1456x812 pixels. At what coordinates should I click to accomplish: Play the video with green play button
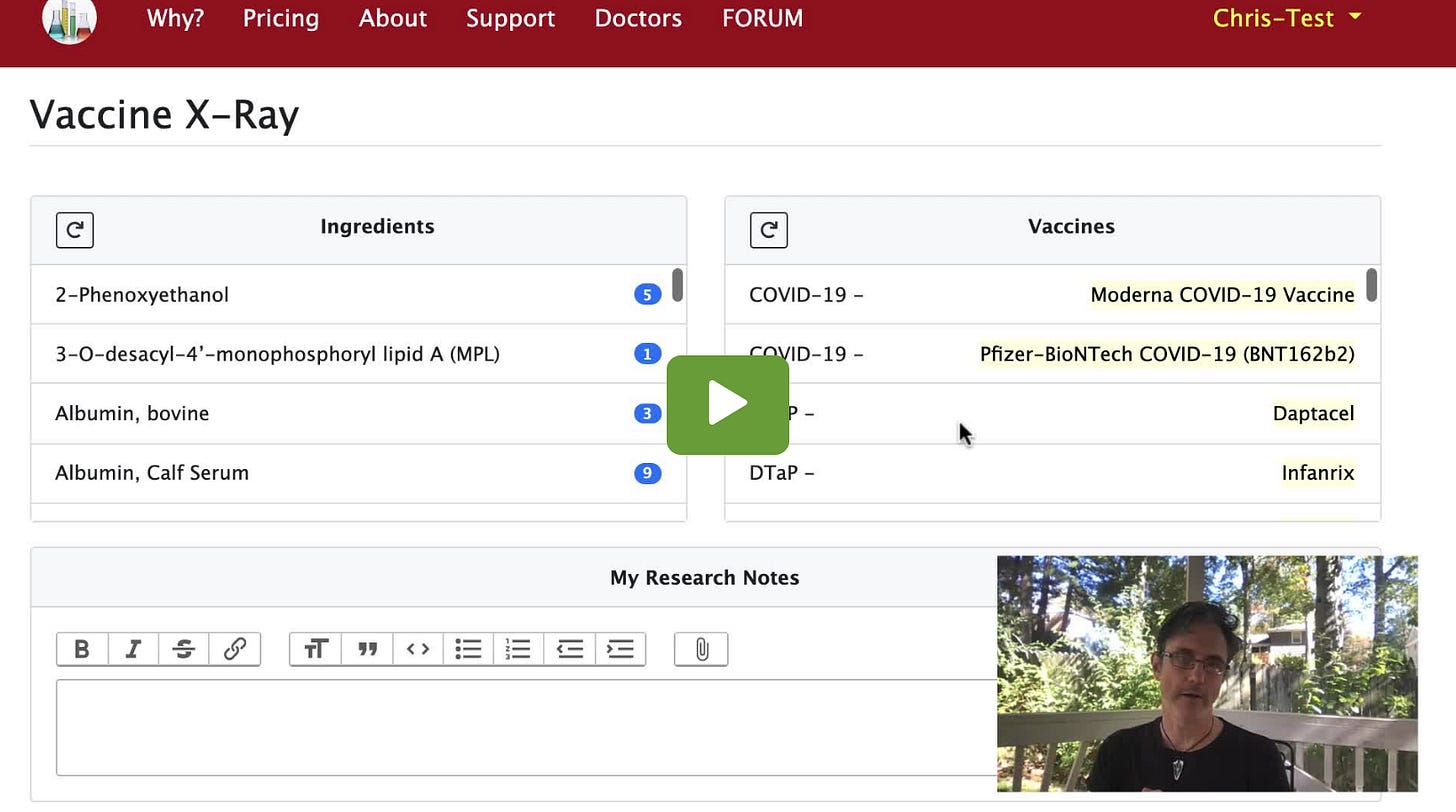click(728, 404)
